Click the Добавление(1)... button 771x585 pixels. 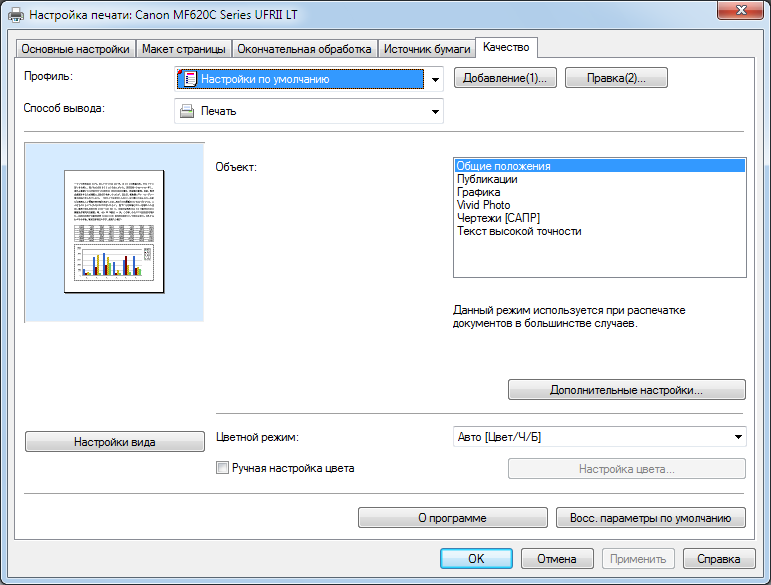tap(505, 78)
